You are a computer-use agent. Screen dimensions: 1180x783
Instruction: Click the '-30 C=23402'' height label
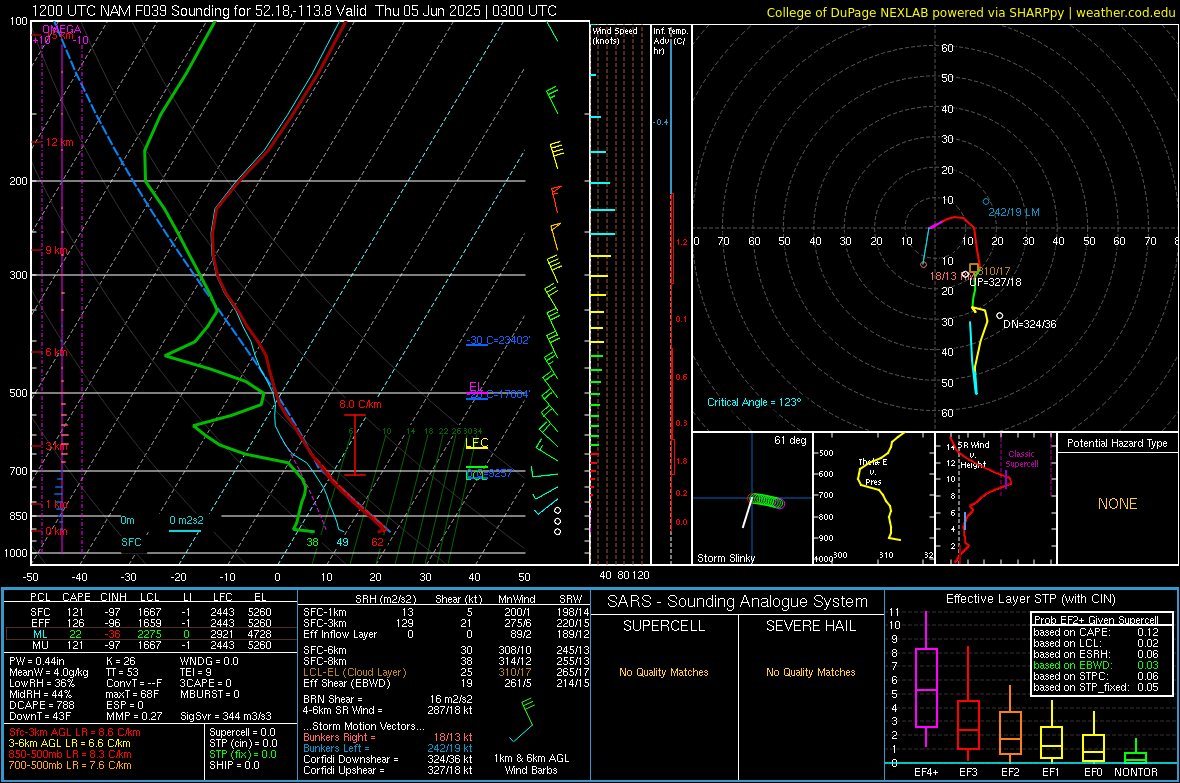(x=498, y=340)
